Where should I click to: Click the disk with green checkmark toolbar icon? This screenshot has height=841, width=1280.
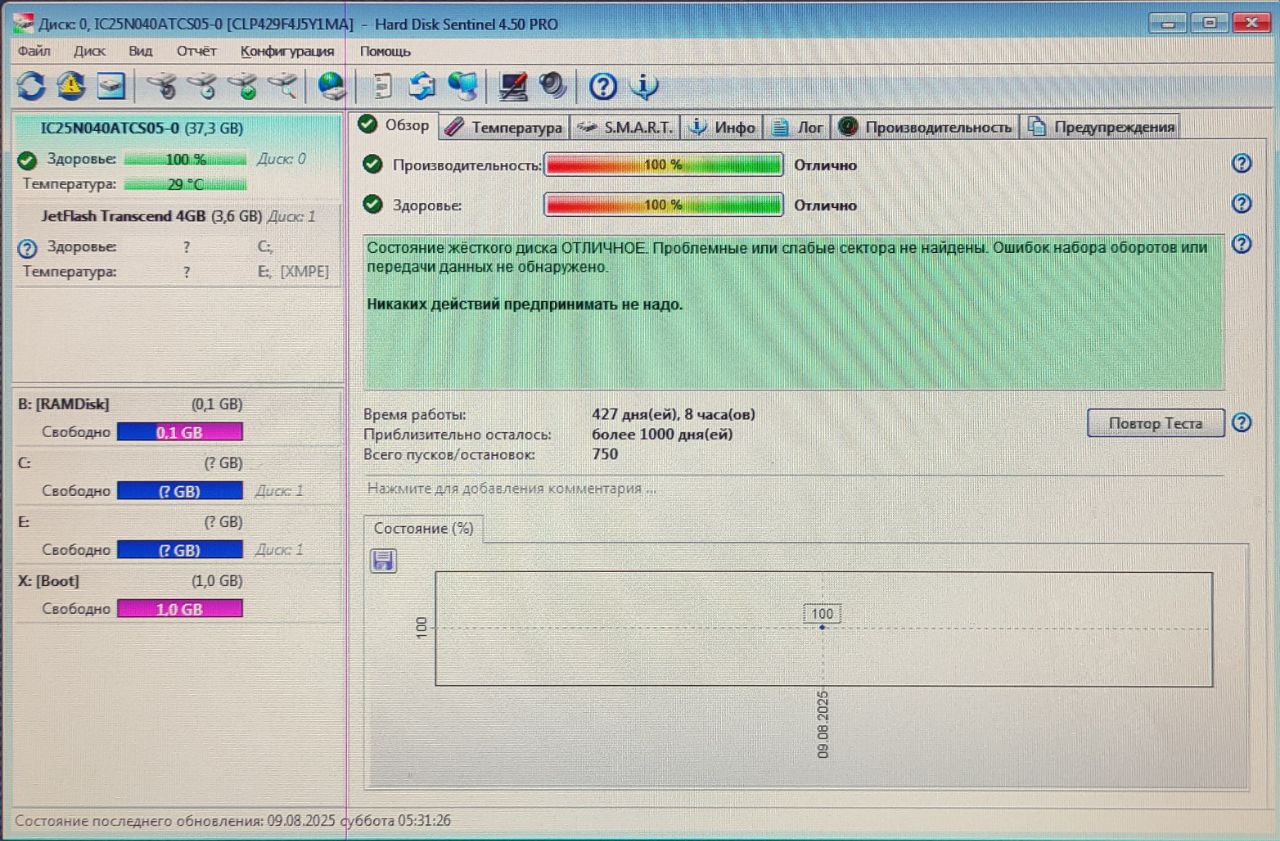tap(242, 87)
